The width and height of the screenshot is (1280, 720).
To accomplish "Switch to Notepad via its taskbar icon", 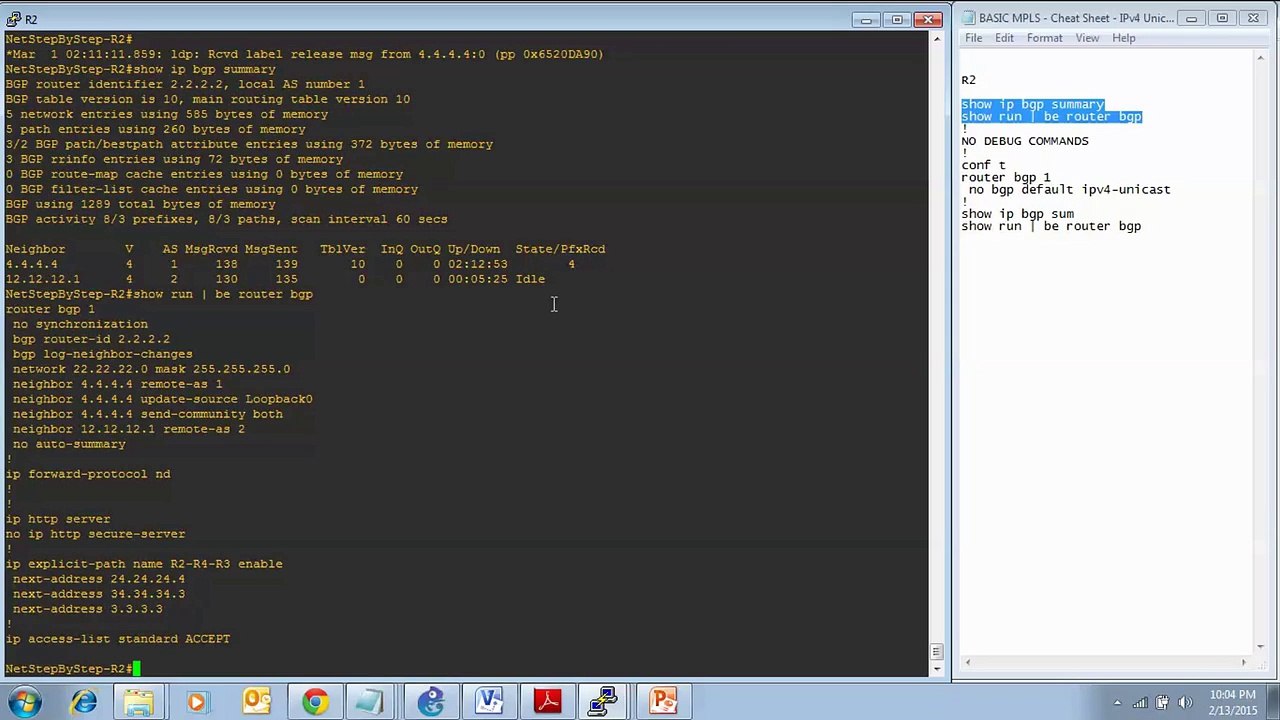I will (370, 702).
